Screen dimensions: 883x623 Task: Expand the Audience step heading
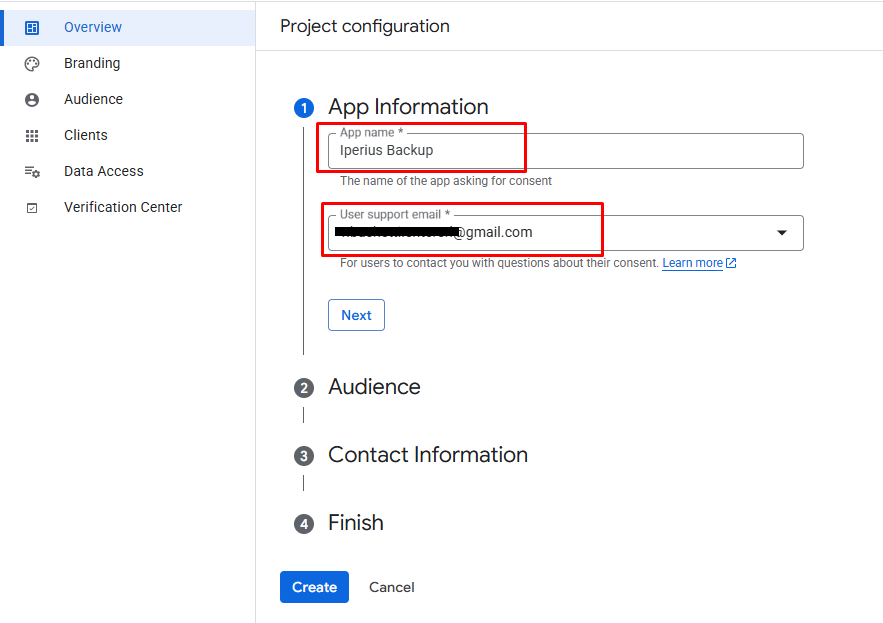pyautogui.click(x=374, y=387)
